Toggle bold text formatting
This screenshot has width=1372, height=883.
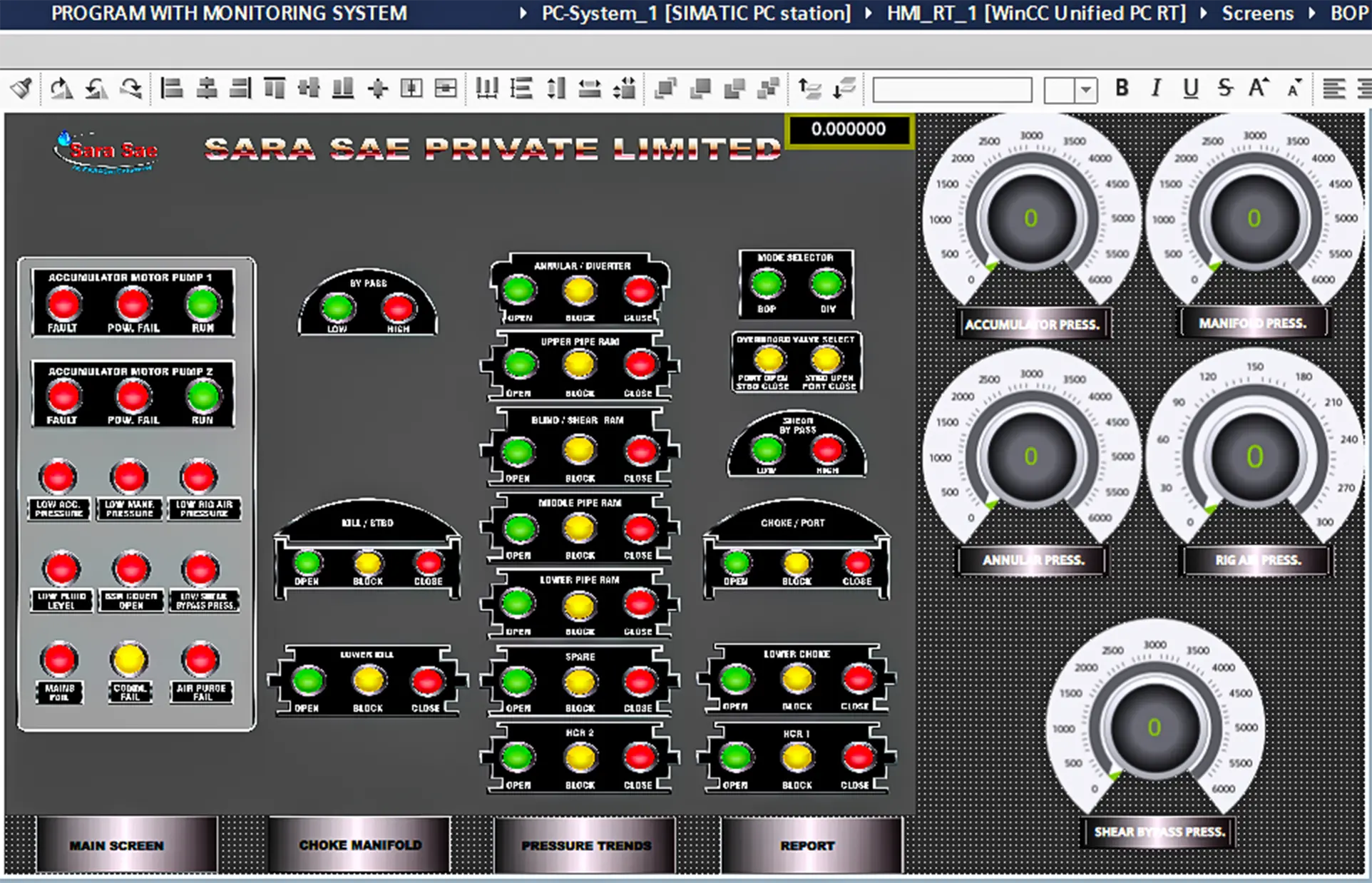(1122, 88)
